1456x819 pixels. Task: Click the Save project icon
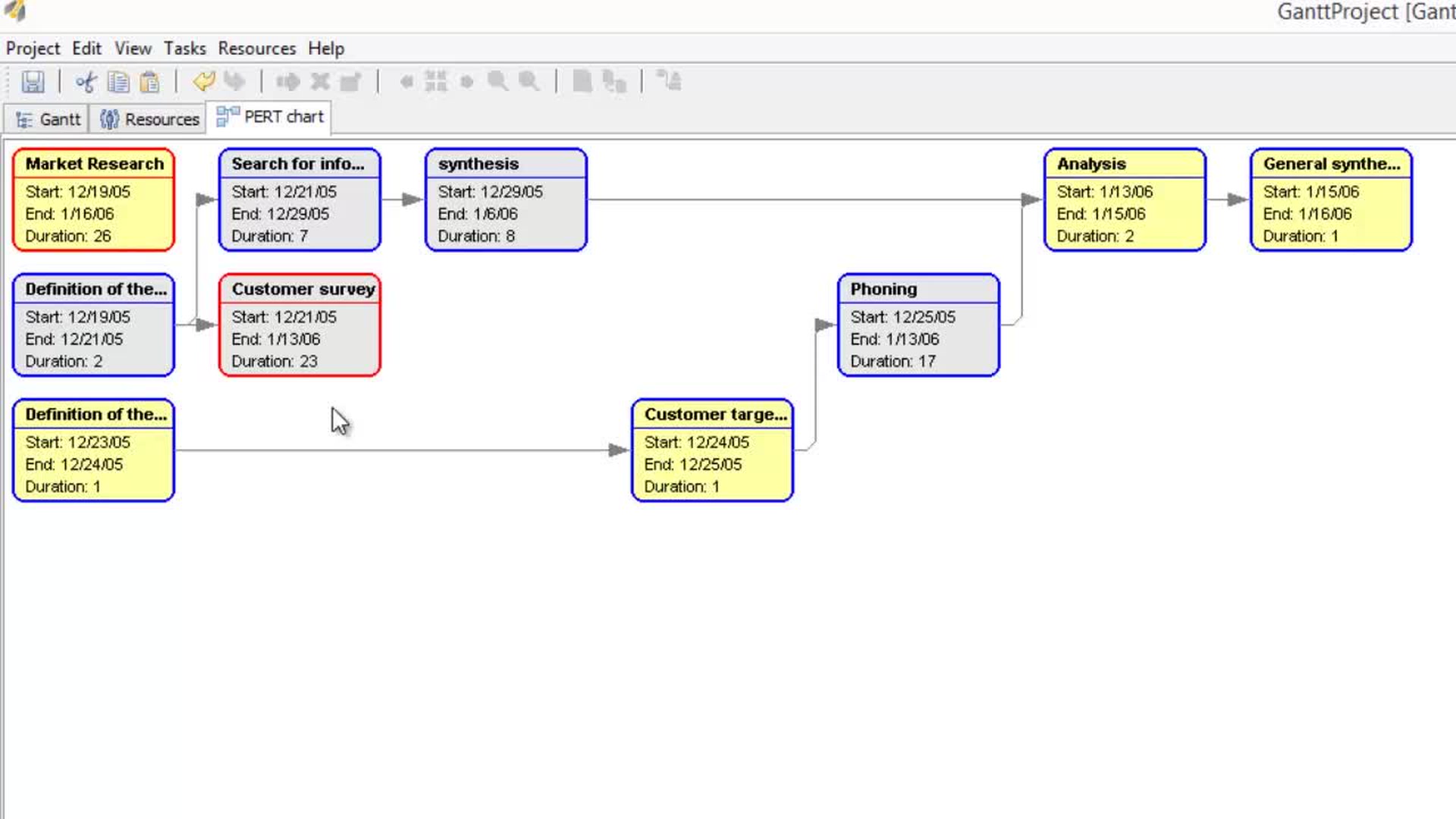coord(33,81)
